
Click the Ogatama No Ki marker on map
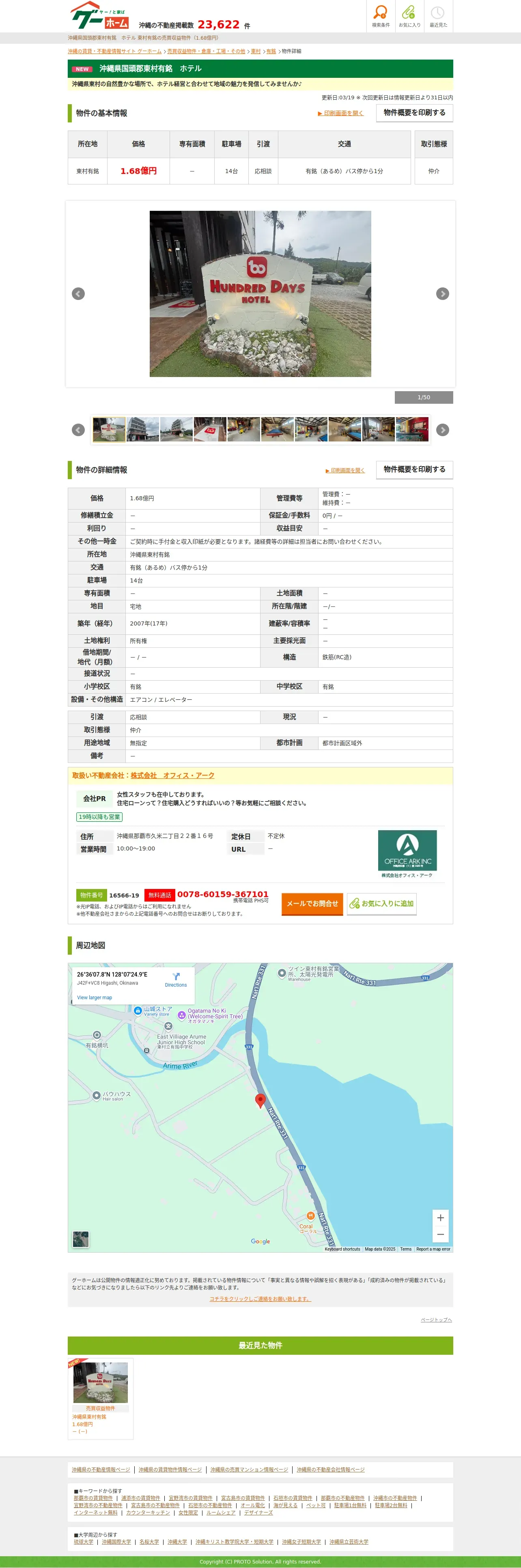point(182,1015)
